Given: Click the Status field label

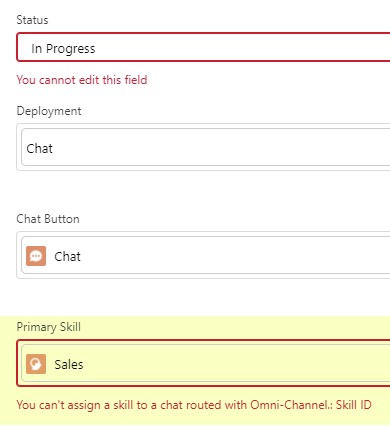Looking at the screenshot, I should point(32,20).
